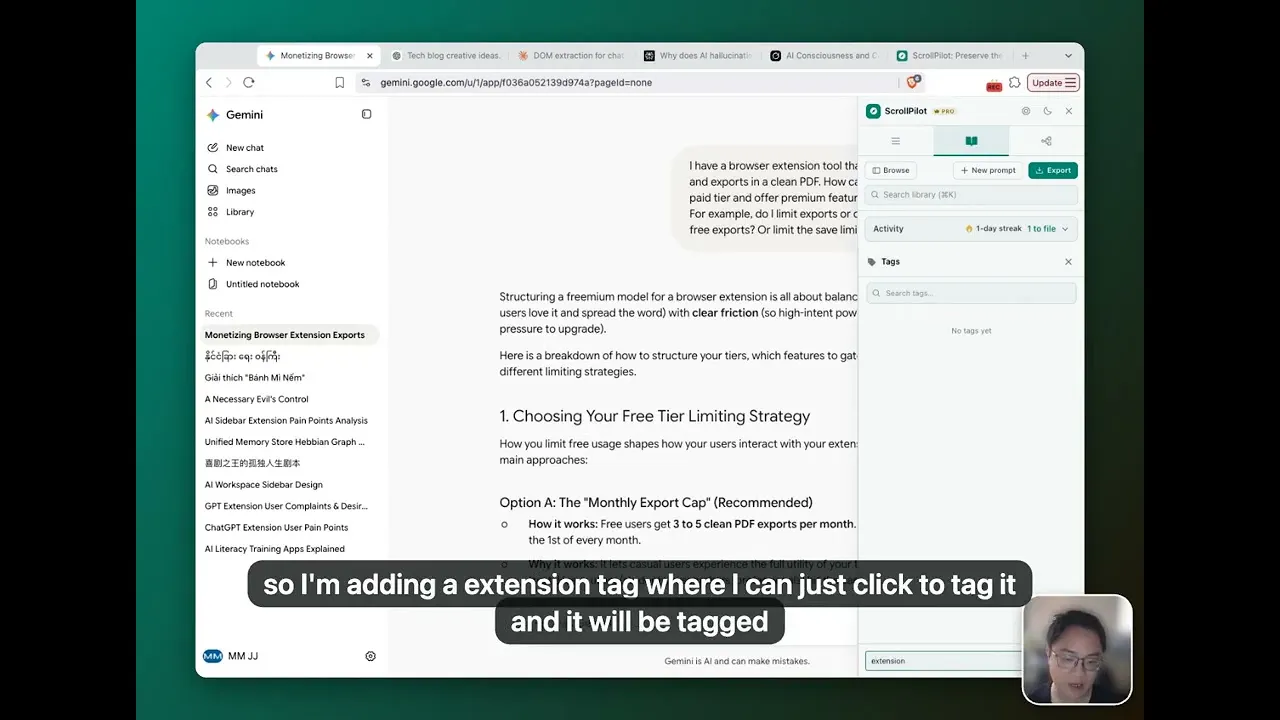The image size is (1280, 720).
Task: Click the Tags label icon
Action: (872, 262)
